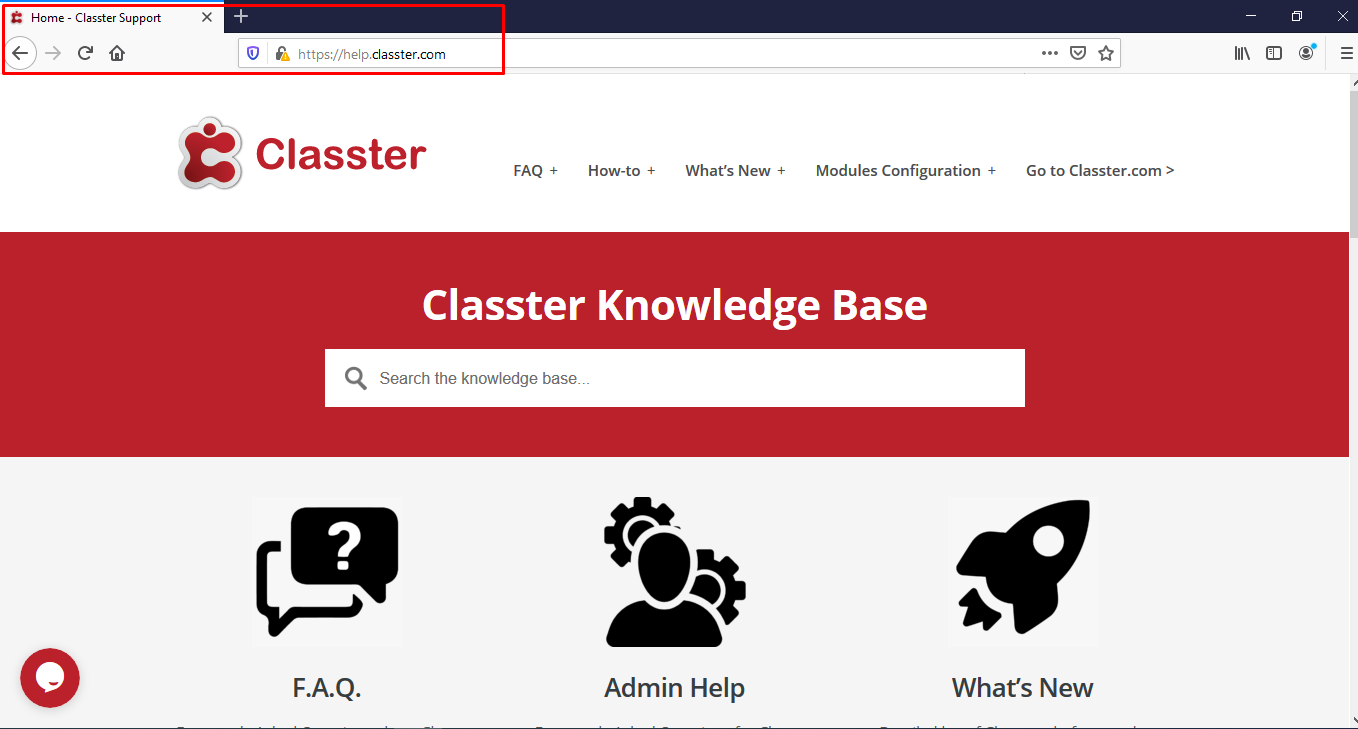
Task: Save page to Pocket icon
Action: coord(1078,54)
